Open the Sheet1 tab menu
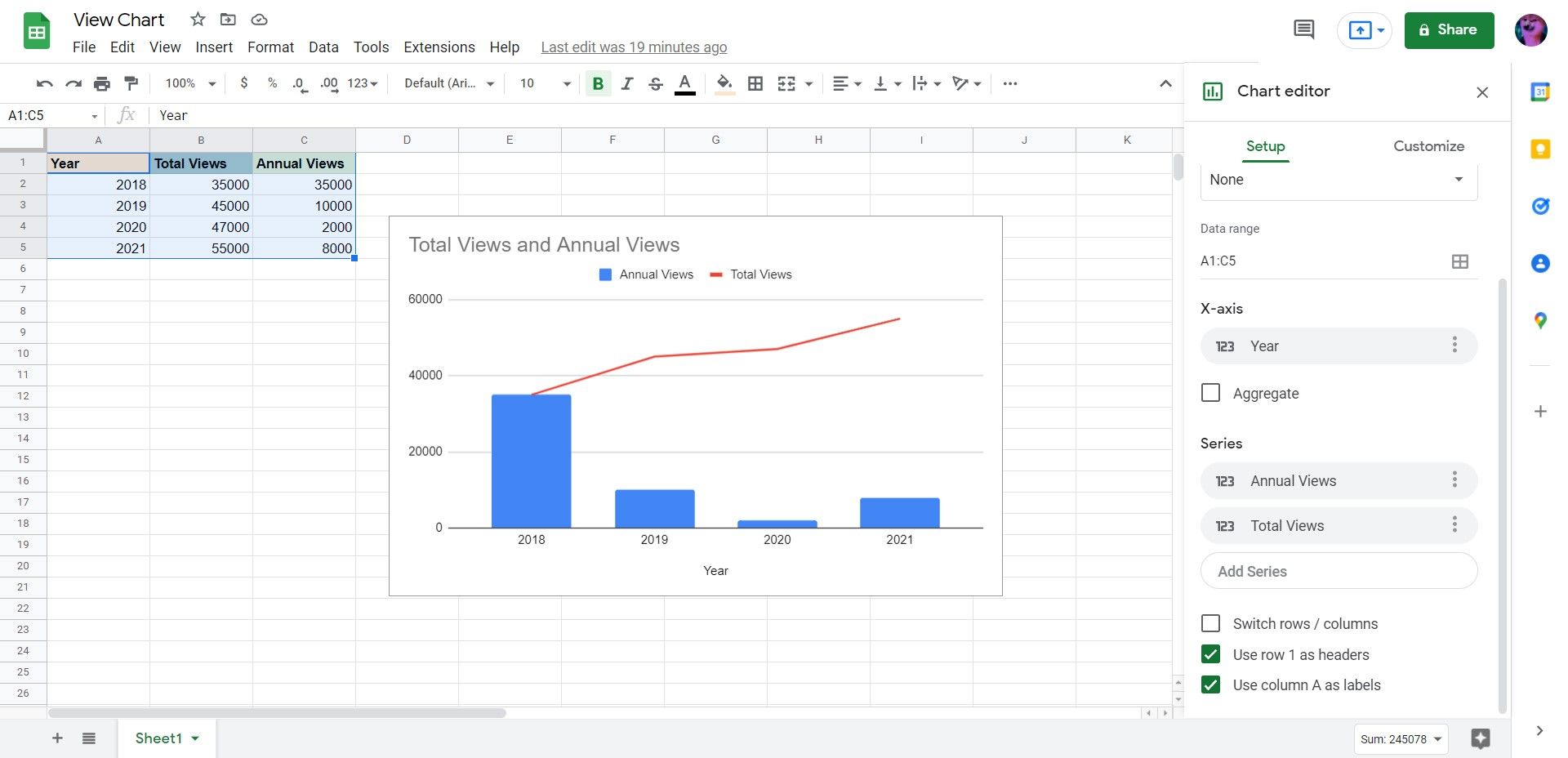The height and width of the screenshot is (758, 1568). [x=194, y=738]
